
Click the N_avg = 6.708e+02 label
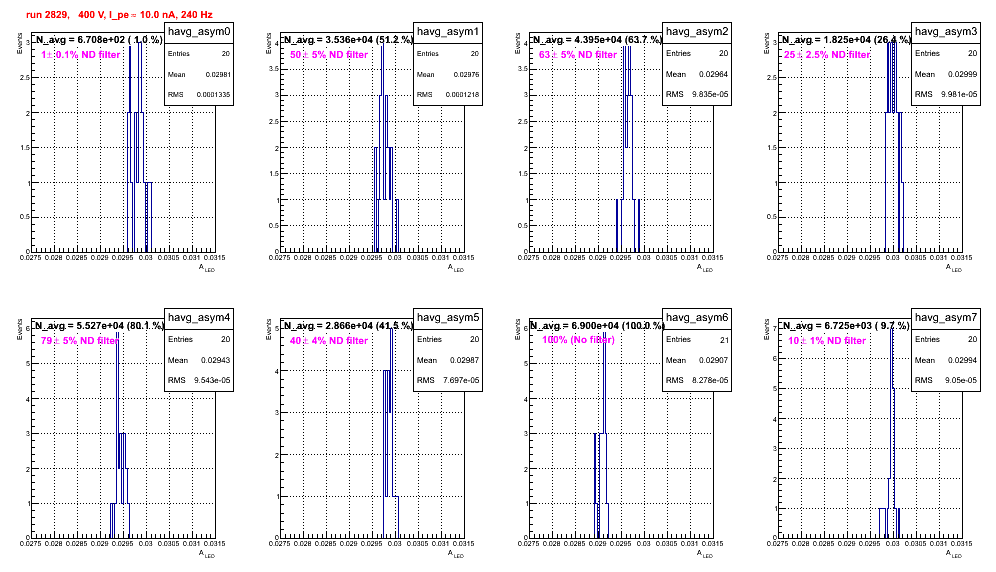tap(99, 40)
